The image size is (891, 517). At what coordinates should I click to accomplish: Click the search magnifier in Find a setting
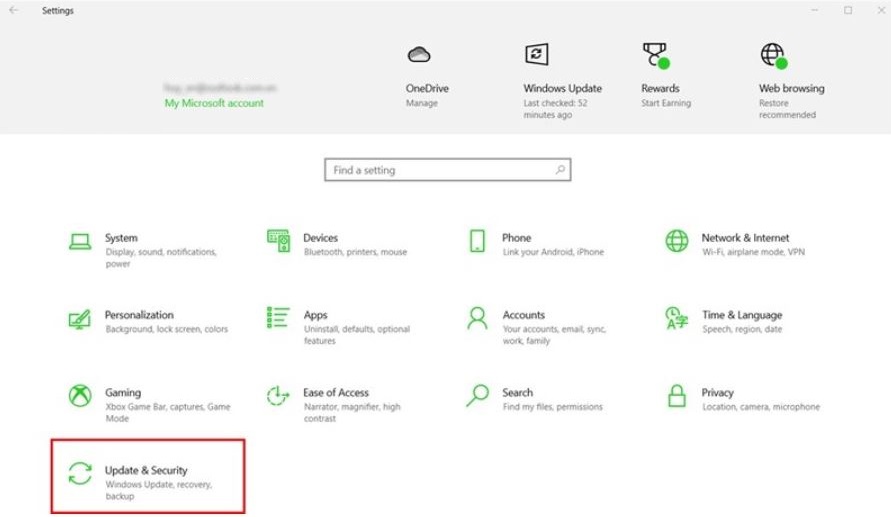click(x=560, y=169)
